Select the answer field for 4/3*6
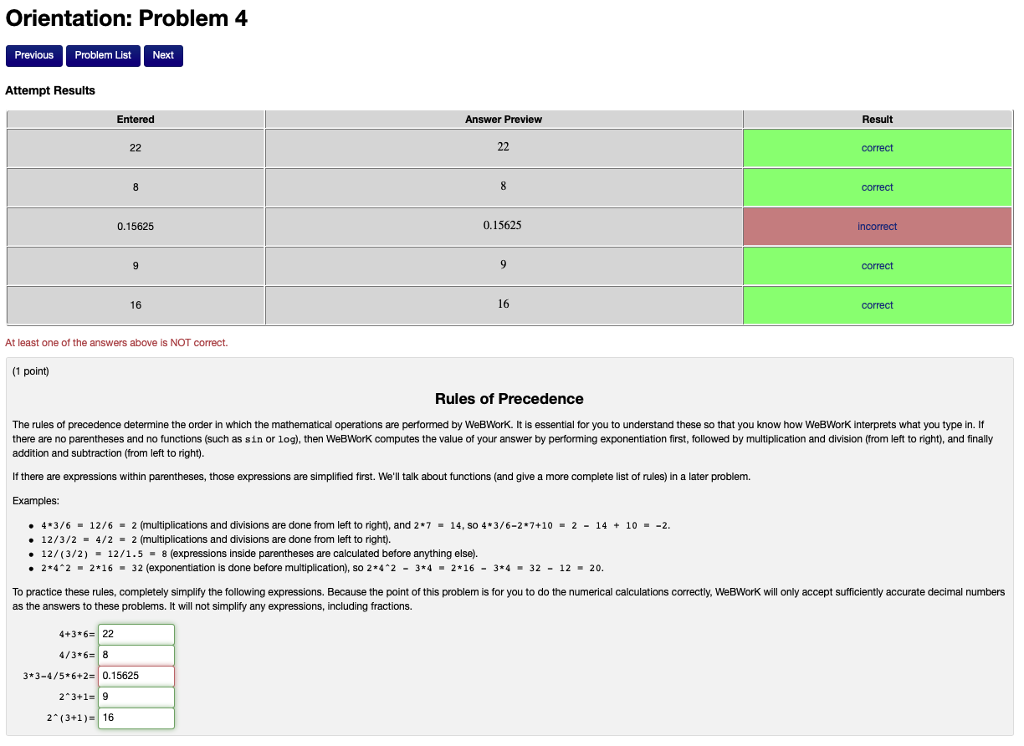Image resolution: width=1024 pixels, height=746 pixels. point(135,654)
